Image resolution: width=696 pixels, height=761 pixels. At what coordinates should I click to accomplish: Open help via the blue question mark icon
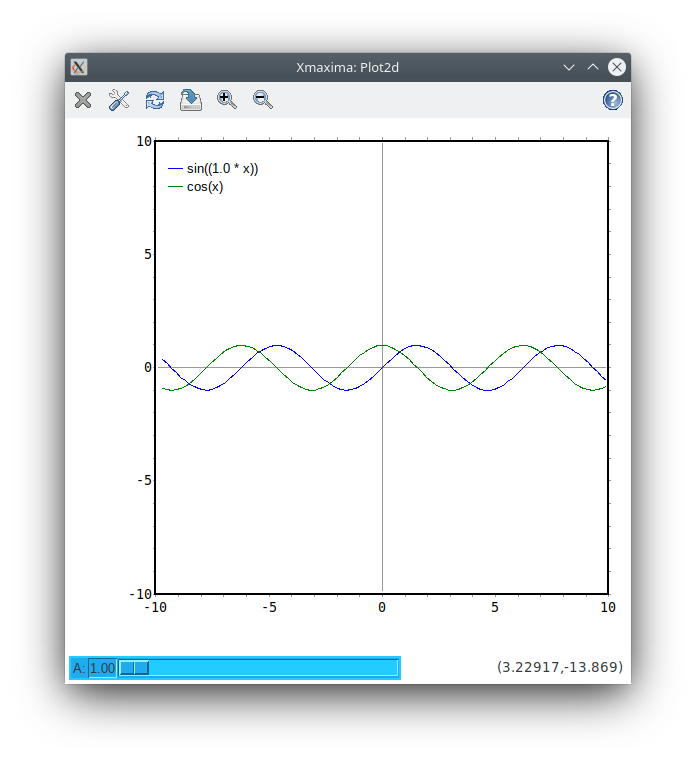point(613,100)
